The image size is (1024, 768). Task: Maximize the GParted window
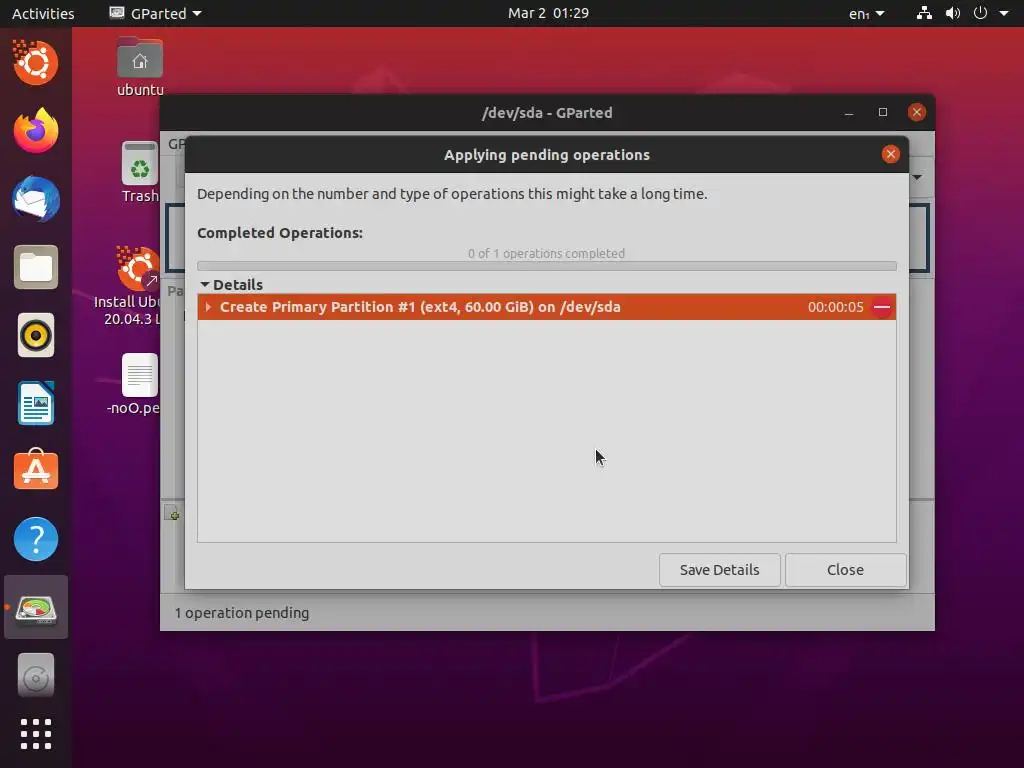(882, 112)
